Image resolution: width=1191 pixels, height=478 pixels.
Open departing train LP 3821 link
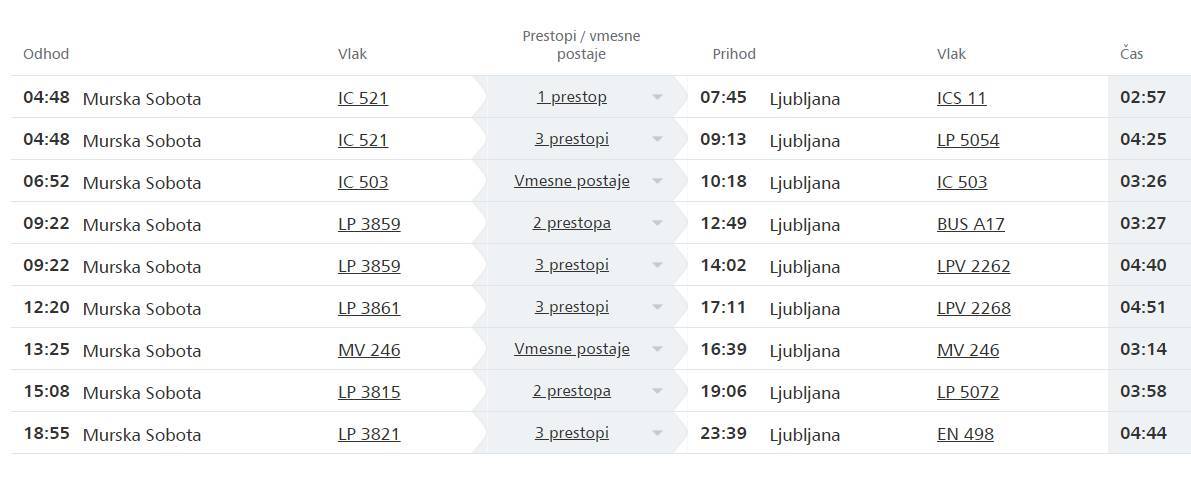(369, 435)
